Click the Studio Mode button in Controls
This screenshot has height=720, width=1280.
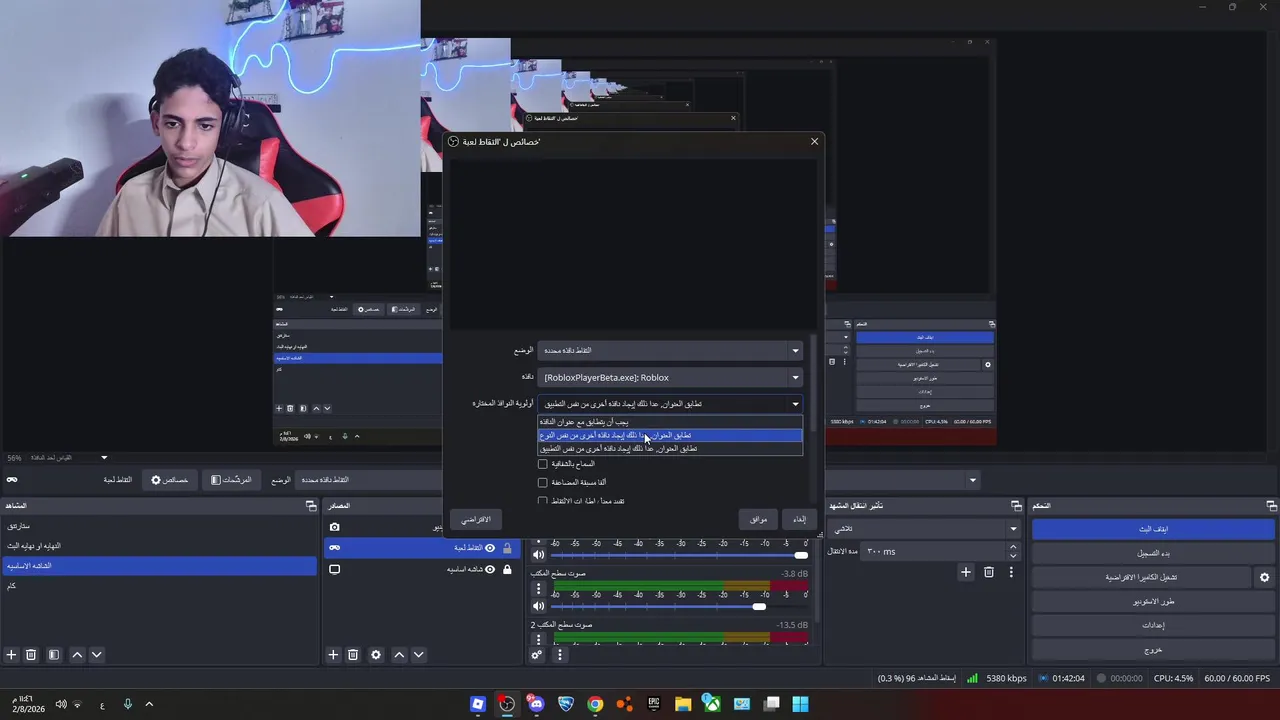click(1153, 602)
